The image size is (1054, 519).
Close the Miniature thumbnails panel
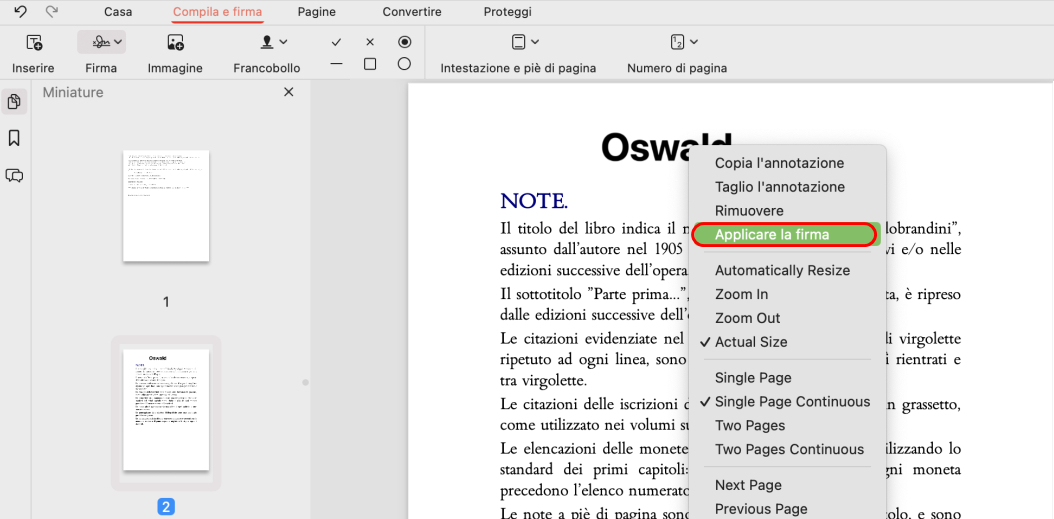(289, 92)
